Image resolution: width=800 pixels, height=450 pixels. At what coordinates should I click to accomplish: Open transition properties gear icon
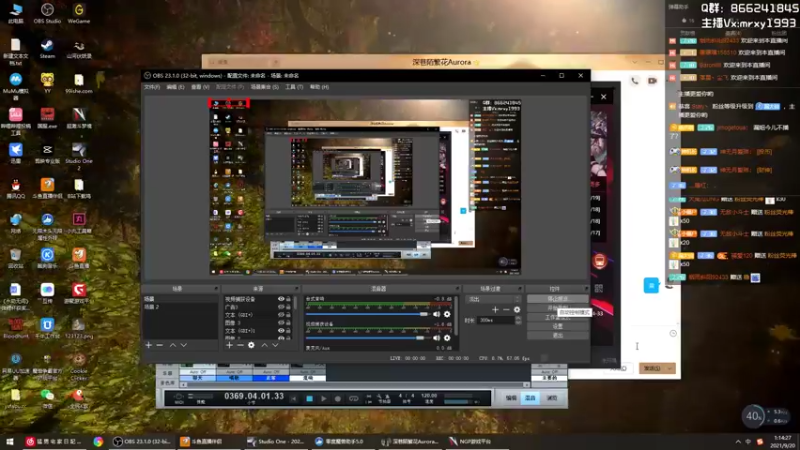pyautogui.click(x=517, y=310)
